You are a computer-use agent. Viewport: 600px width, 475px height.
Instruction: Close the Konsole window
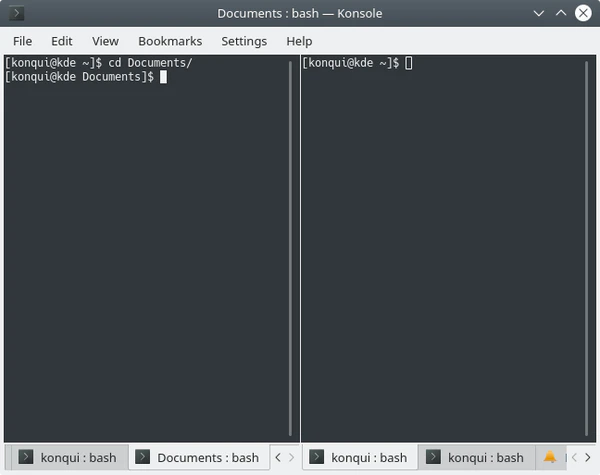point(583,14)
